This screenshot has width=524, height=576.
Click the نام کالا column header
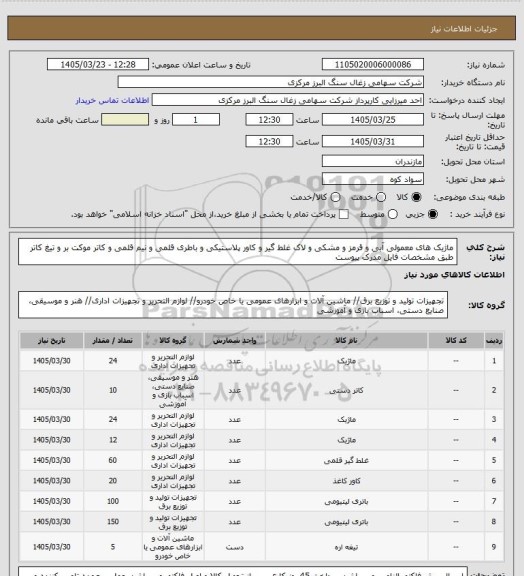click(346, 341)
